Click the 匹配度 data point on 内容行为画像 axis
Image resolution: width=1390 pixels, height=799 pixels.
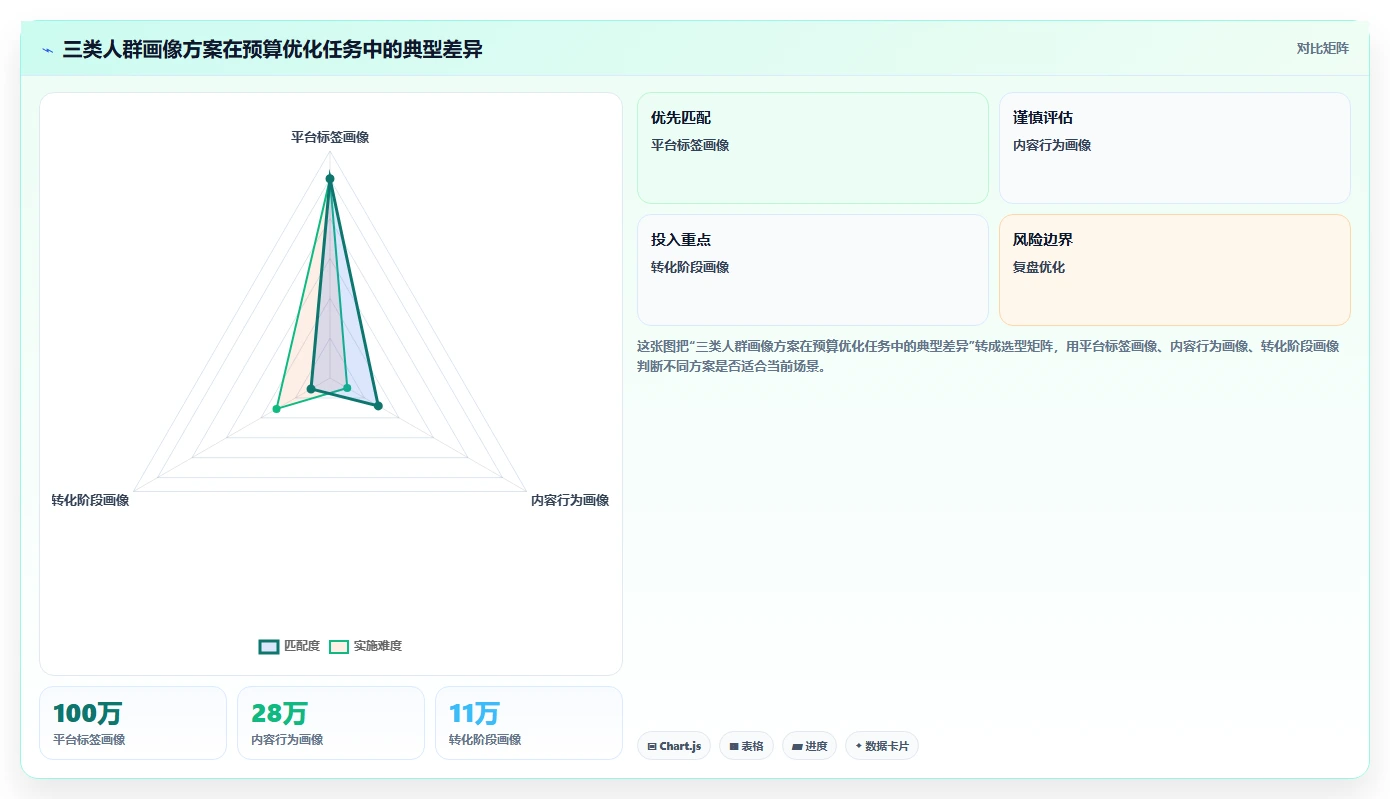click(x=378, y=405)
